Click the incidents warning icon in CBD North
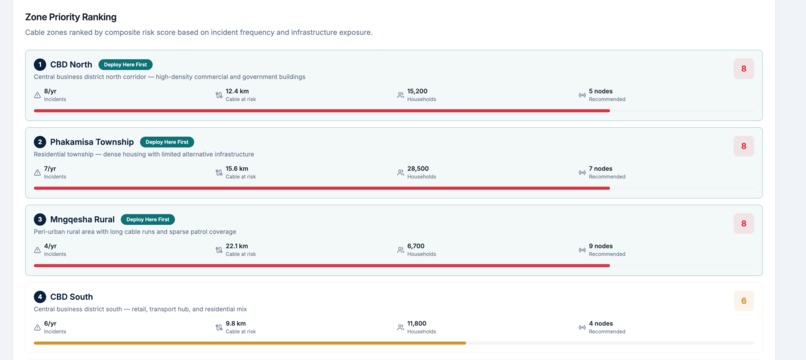Viewport: 806px width, 360px height. (37, 95)
